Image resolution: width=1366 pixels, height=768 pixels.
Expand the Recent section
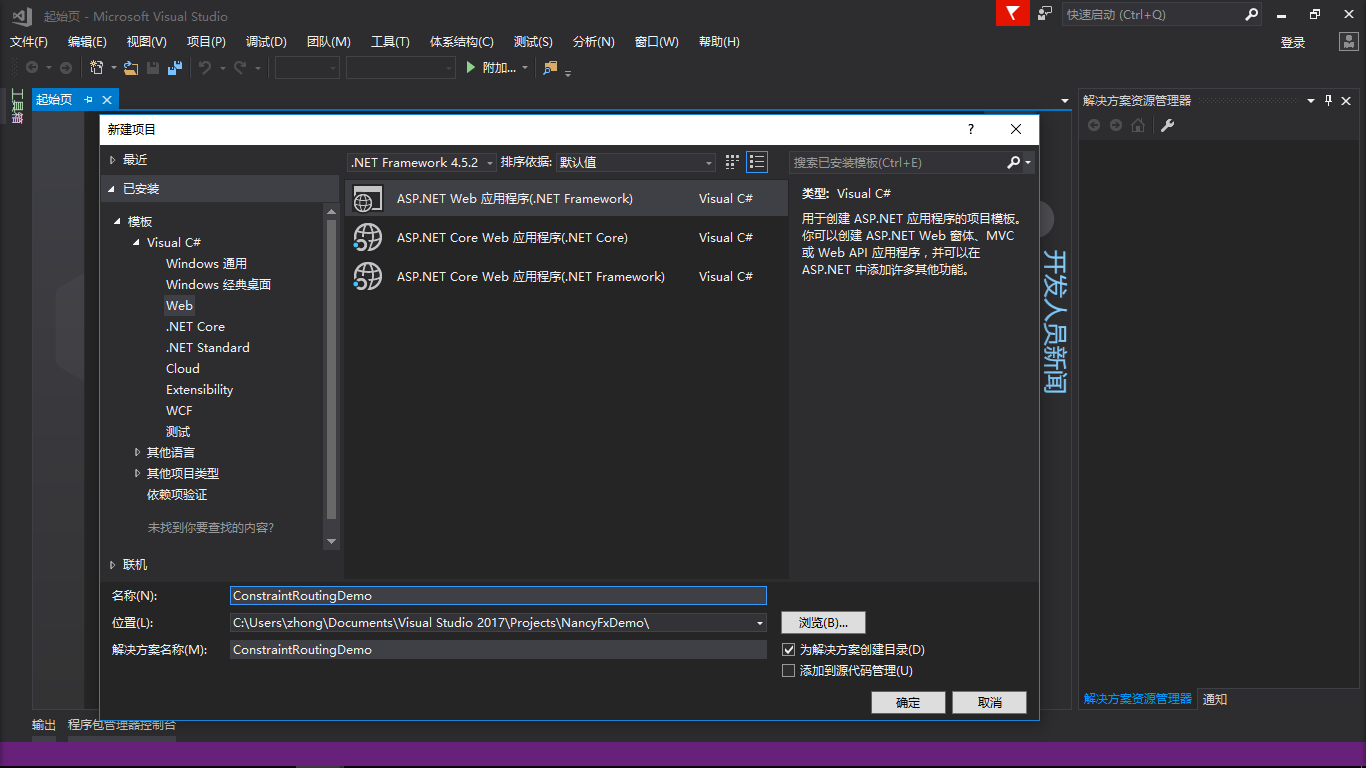click(x=113, y=160)
